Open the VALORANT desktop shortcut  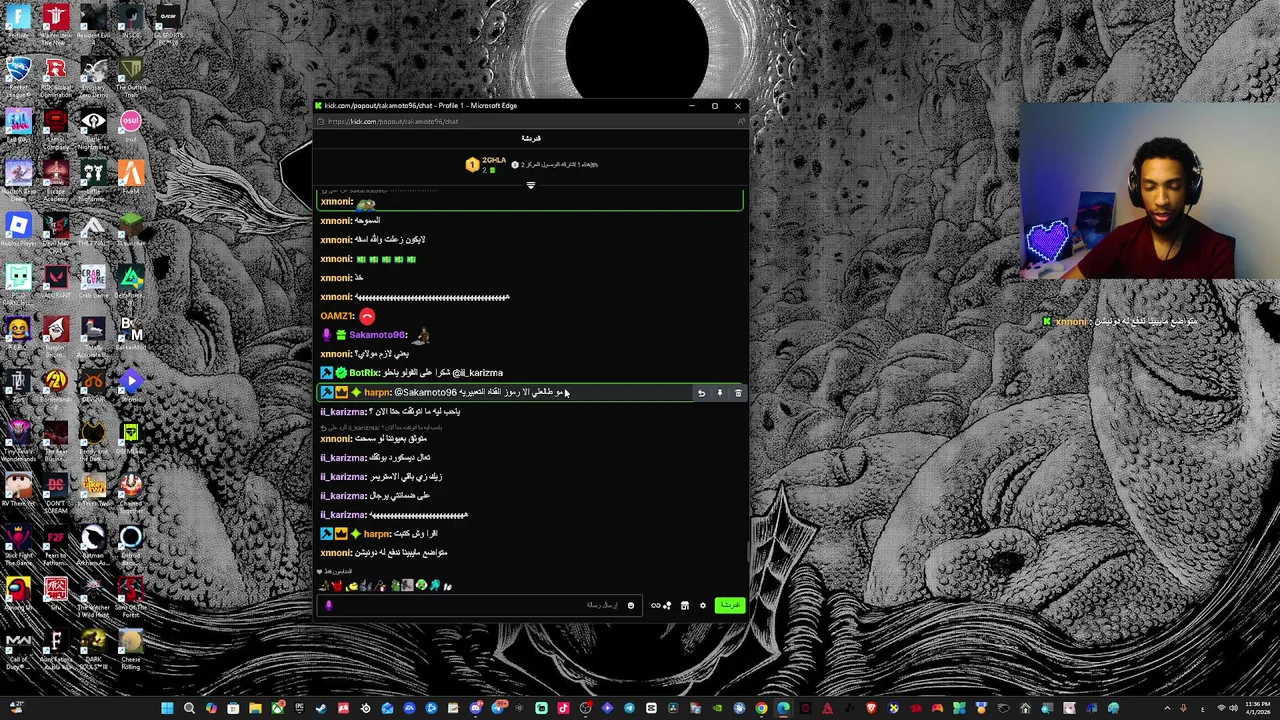pos(56,283)
